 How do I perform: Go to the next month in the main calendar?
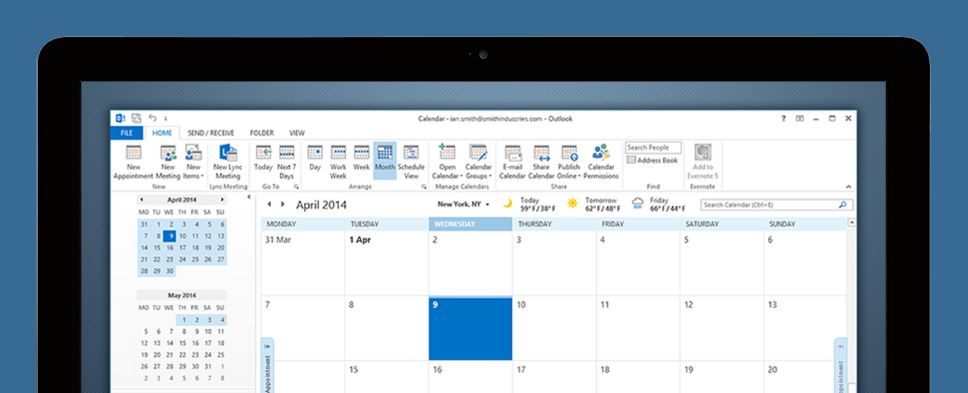tap(283, 204)
